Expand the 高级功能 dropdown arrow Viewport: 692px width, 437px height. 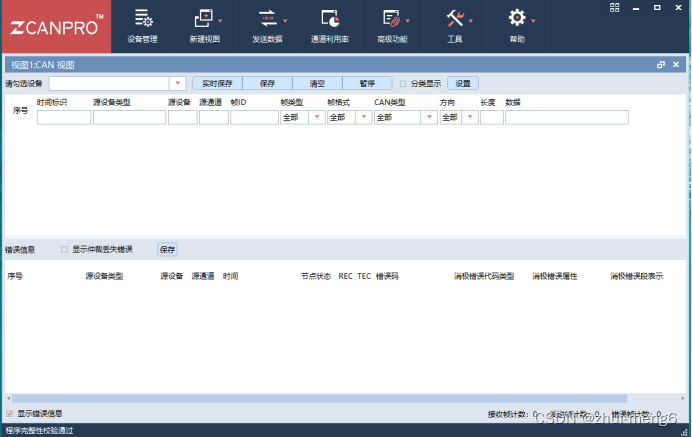(x=407, y=21)
